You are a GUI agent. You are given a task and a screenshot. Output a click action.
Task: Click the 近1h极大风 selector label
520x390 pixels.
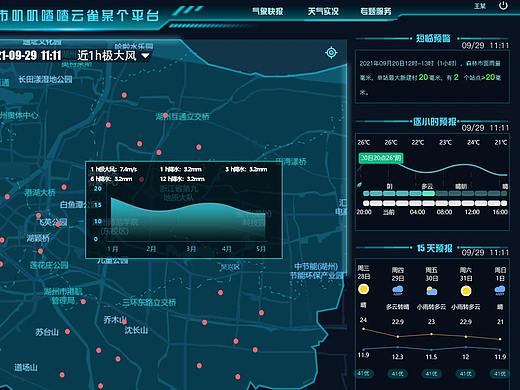click(107, 56)
